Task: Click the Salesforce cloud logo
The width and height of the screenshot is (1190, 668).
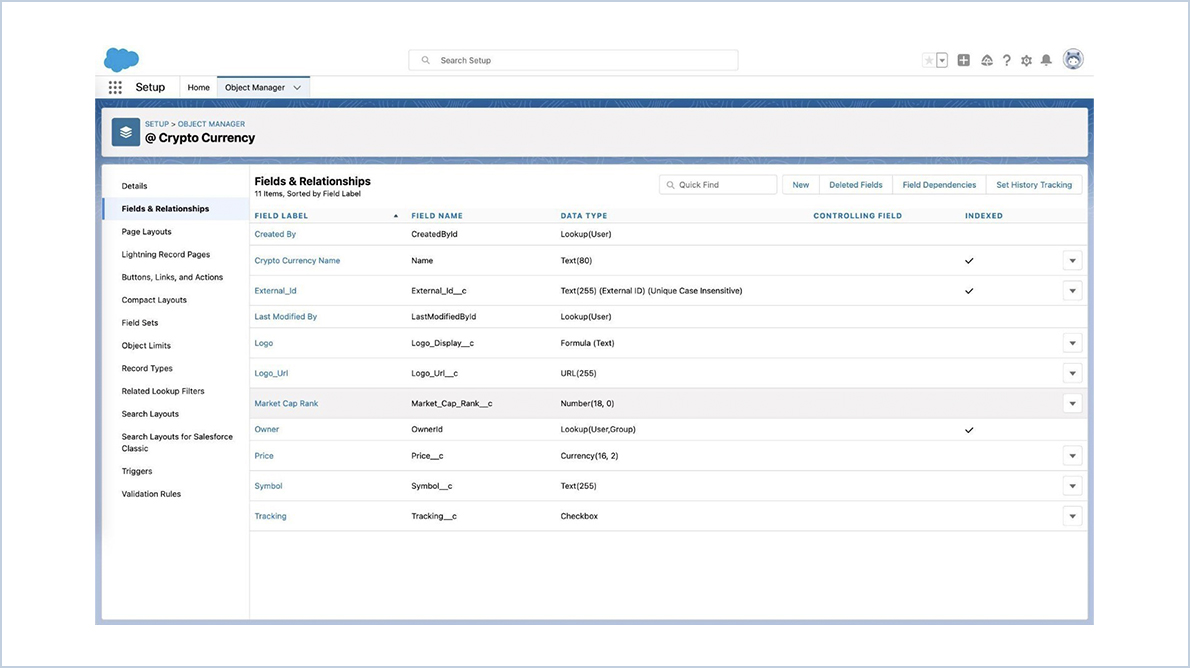Action: click(x=120, y=59)
